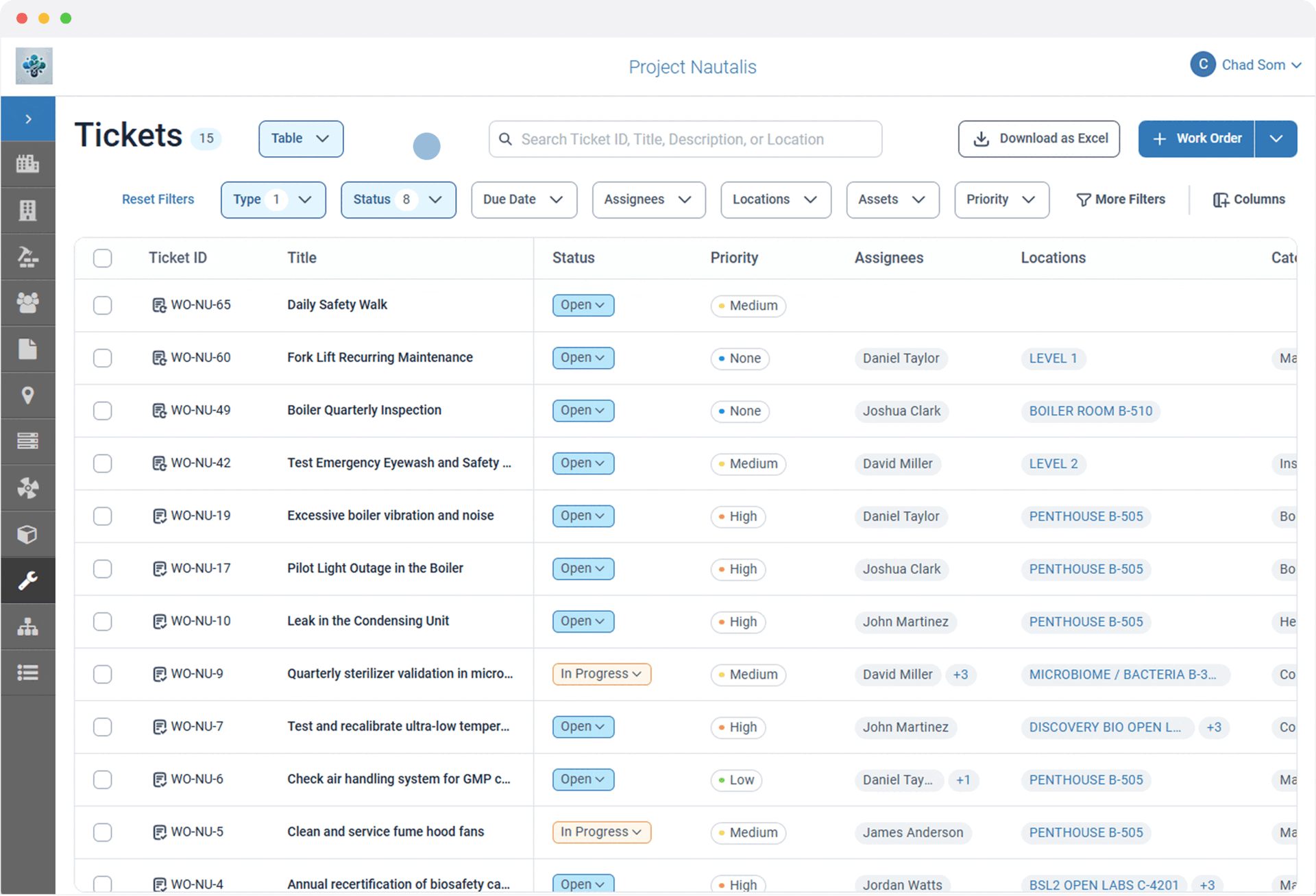The width and height of the screenshot is (1316, 896).
Task: Switch the view using the Table selector
Action: click(300, 138)
